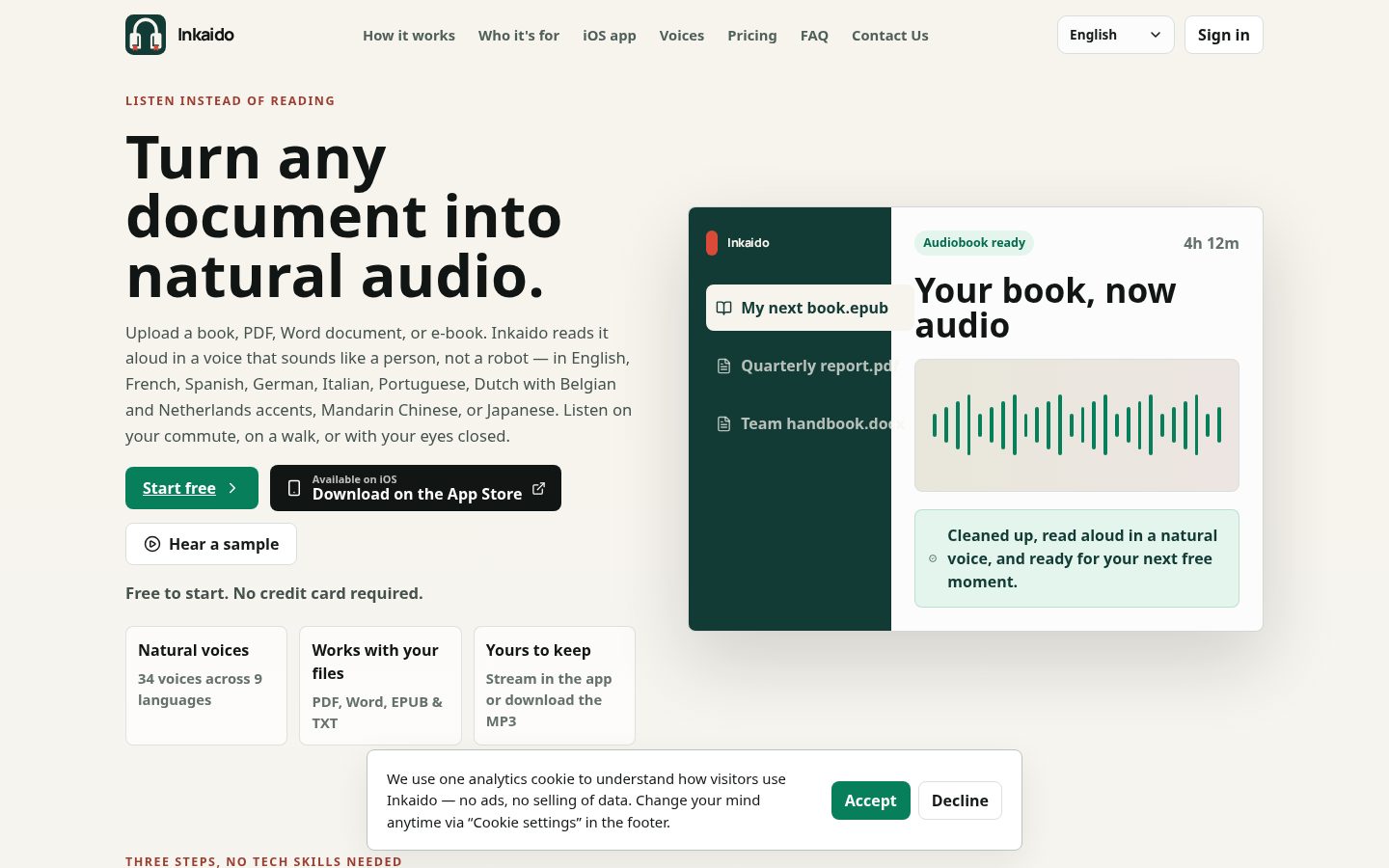
Task: Decline the analytics cookie
Action: (x=960, y=800)
